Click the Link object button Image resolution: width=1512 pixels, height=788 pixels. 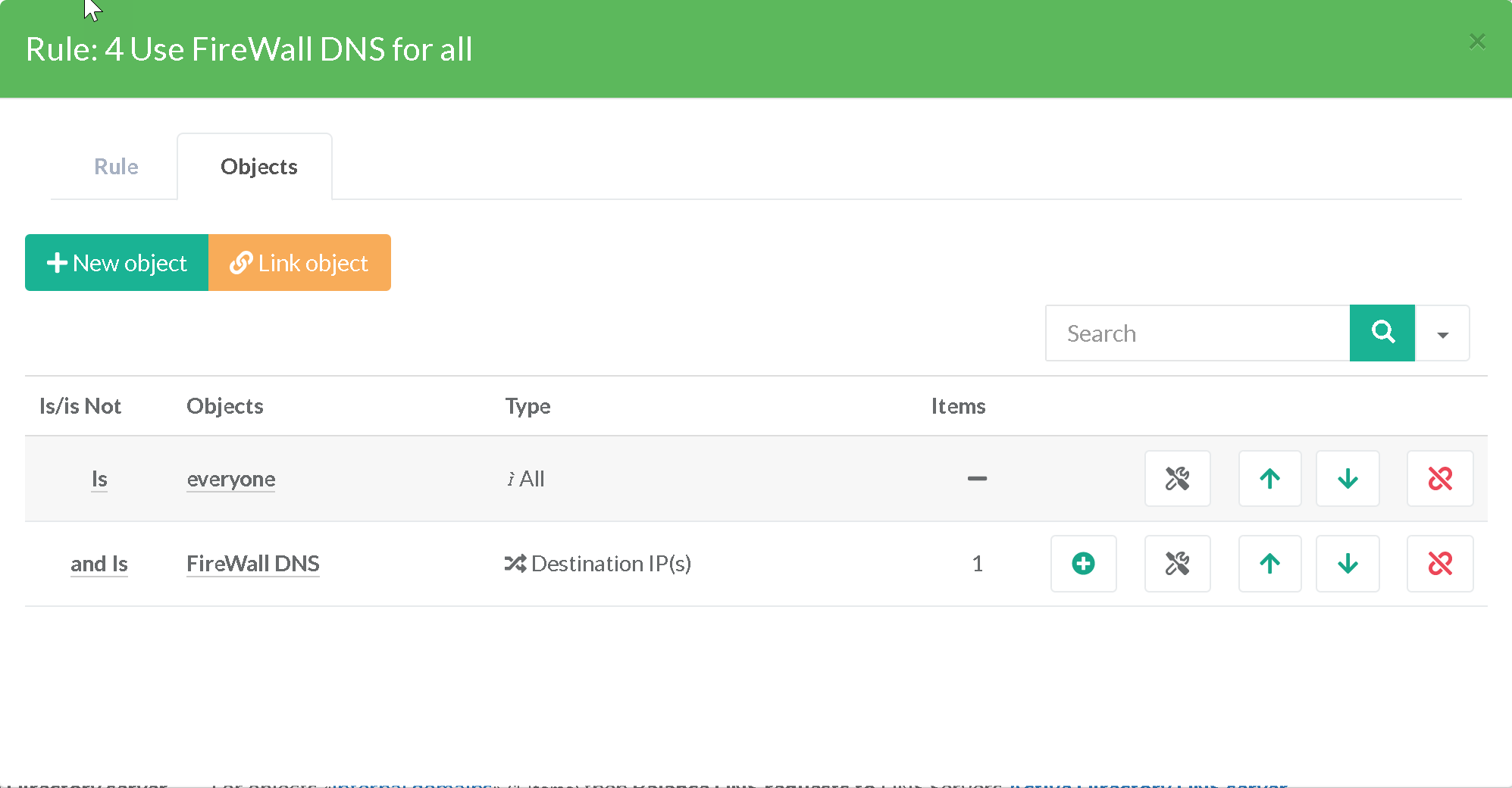pos(299,263)
